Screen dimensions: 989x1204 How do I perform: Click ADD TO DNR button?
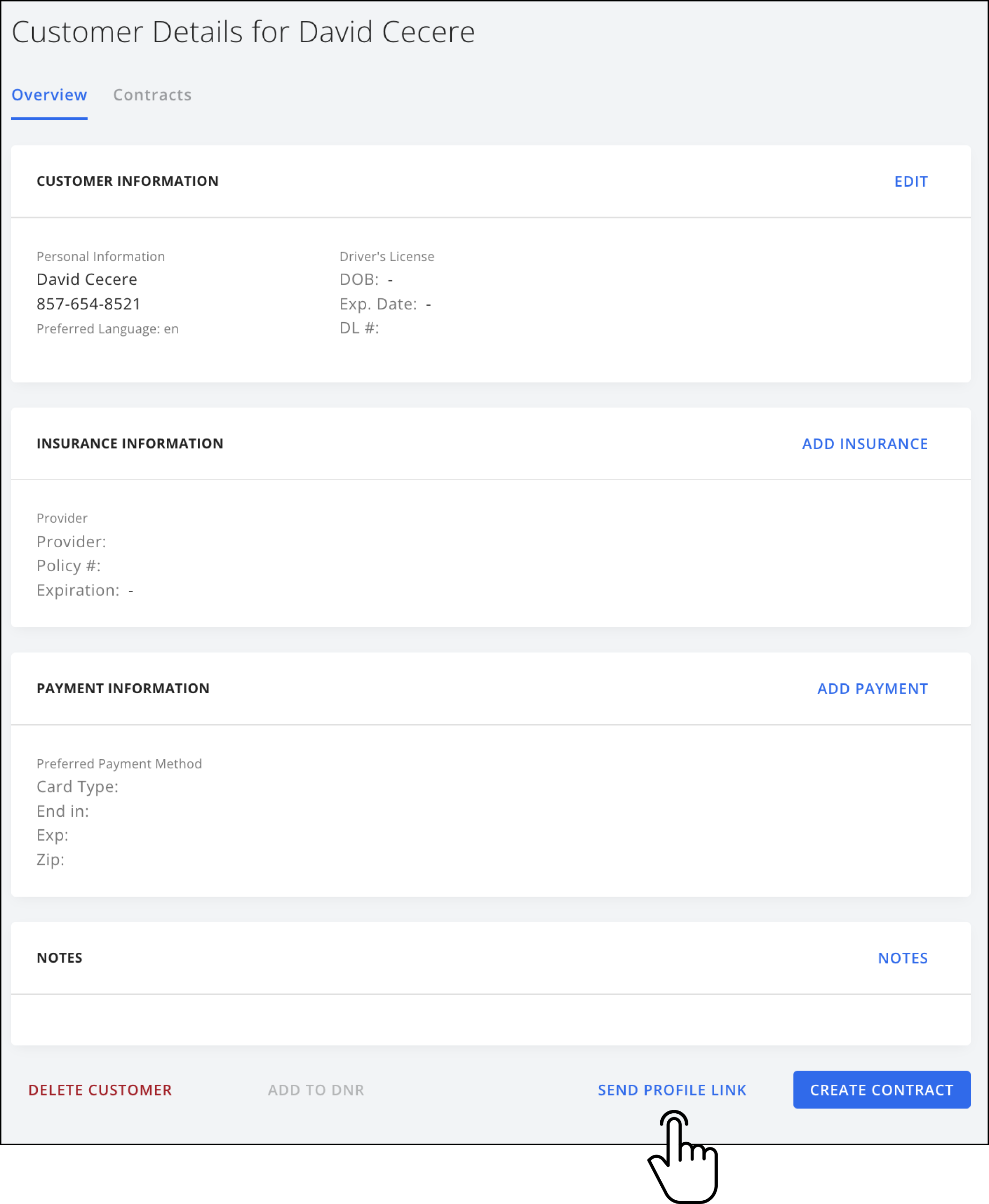(316, 1090)
